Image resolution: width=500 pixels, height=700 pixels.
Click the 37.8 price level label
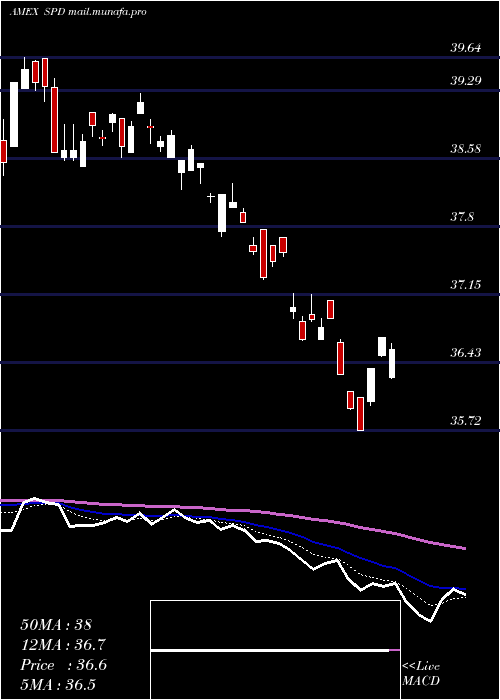(x=462, y=217)
